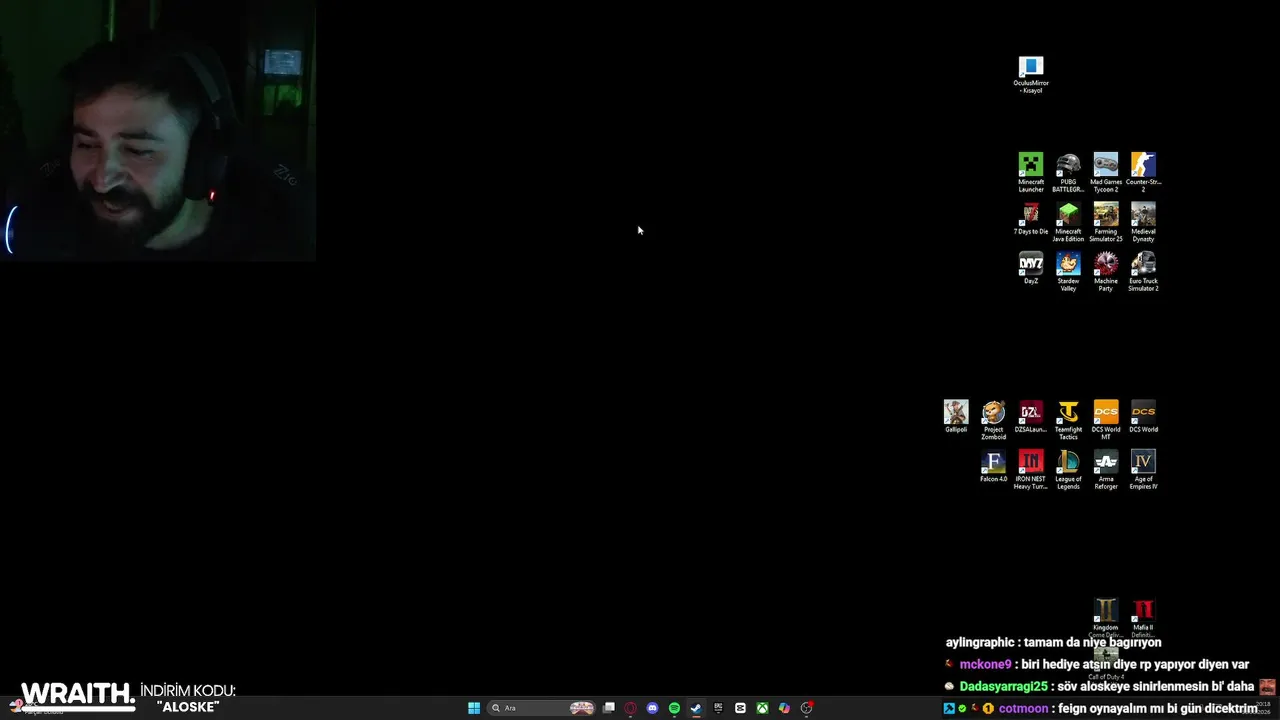The image size is (1280, 720).
Task: Click Minecraft Java Edition desktop icon
Action: tap(1068, 222)
